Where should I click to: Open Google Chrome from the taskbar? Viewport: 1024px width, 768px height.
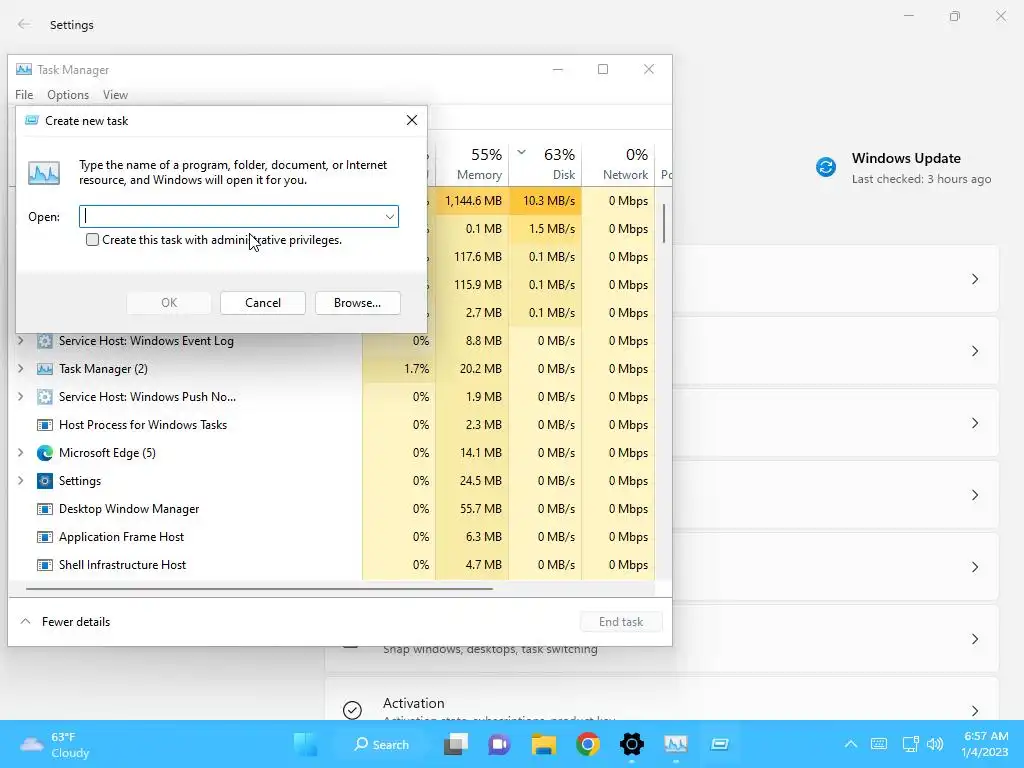[x=588, y=744]
